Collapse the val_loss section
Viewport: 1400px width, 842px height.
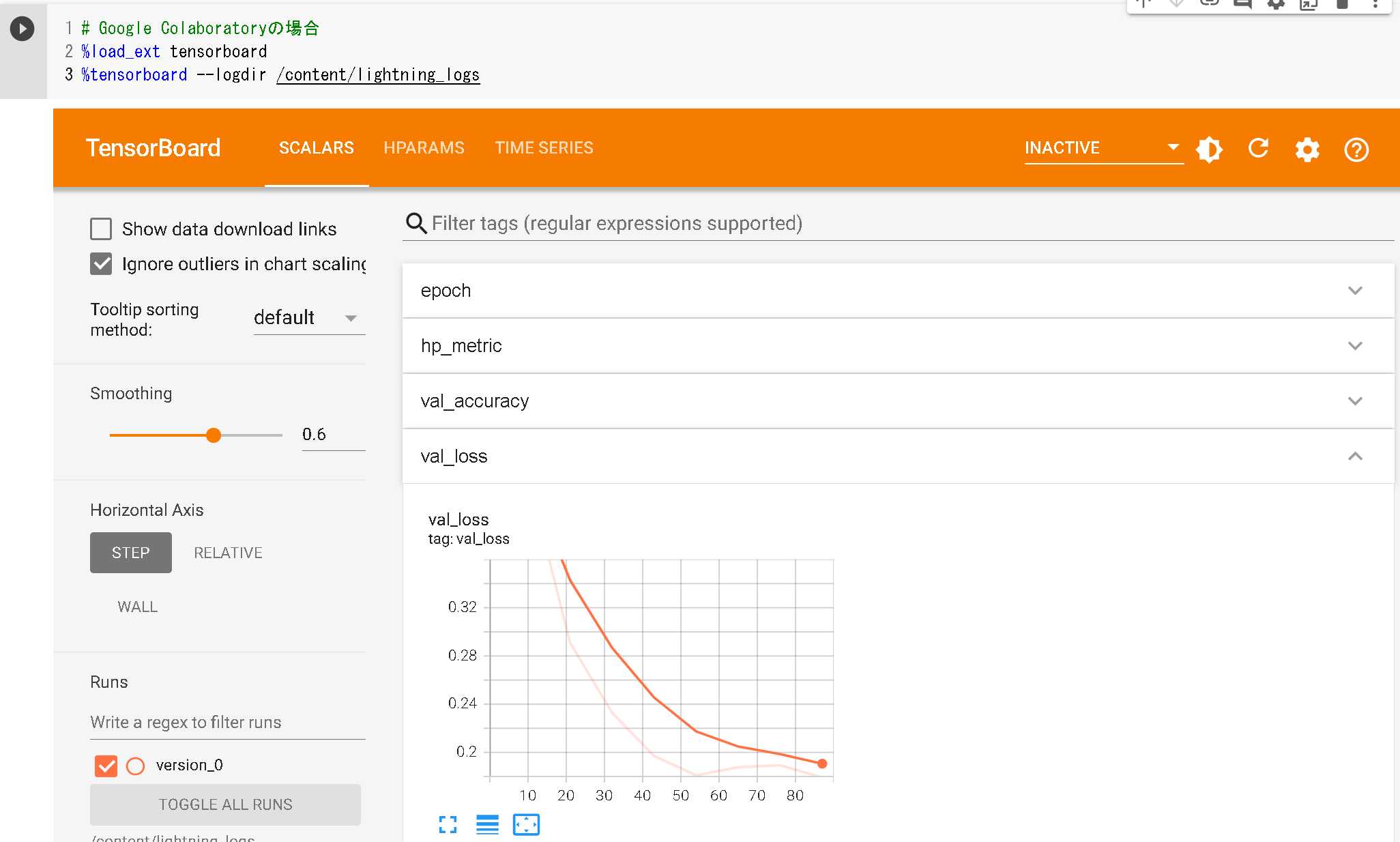pyautogui.click(x=1355, y=456)
